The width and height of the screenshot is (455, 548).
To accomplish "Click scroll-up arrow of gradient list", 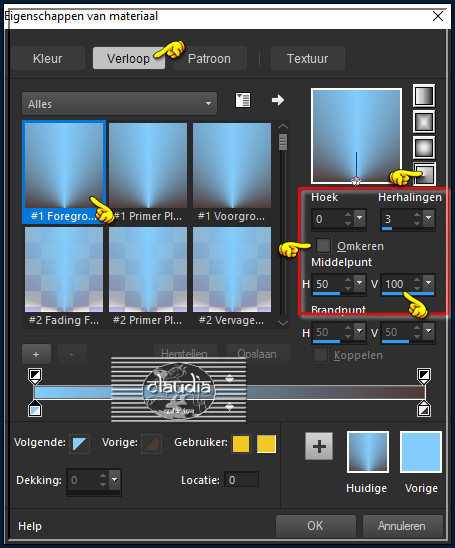I will (x=283, y=127).
